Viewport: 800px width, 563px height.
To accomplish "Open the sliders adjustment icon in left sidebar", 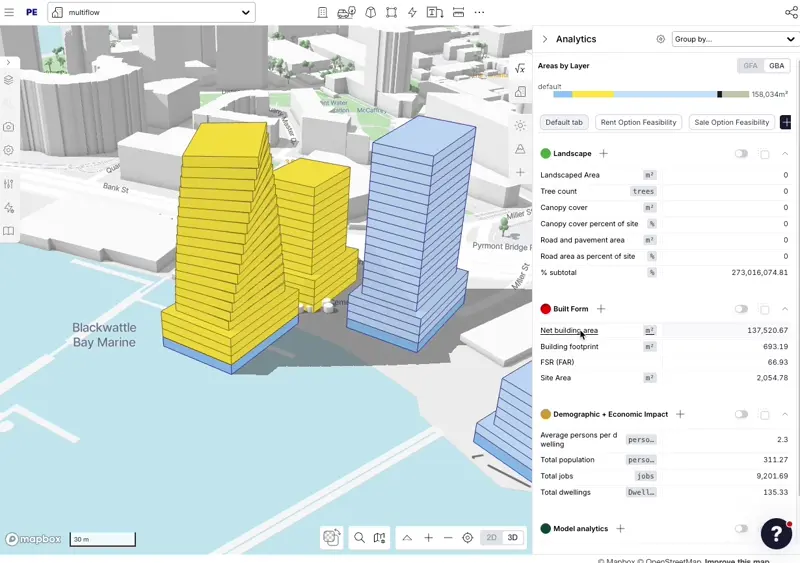I will point(9,184).
